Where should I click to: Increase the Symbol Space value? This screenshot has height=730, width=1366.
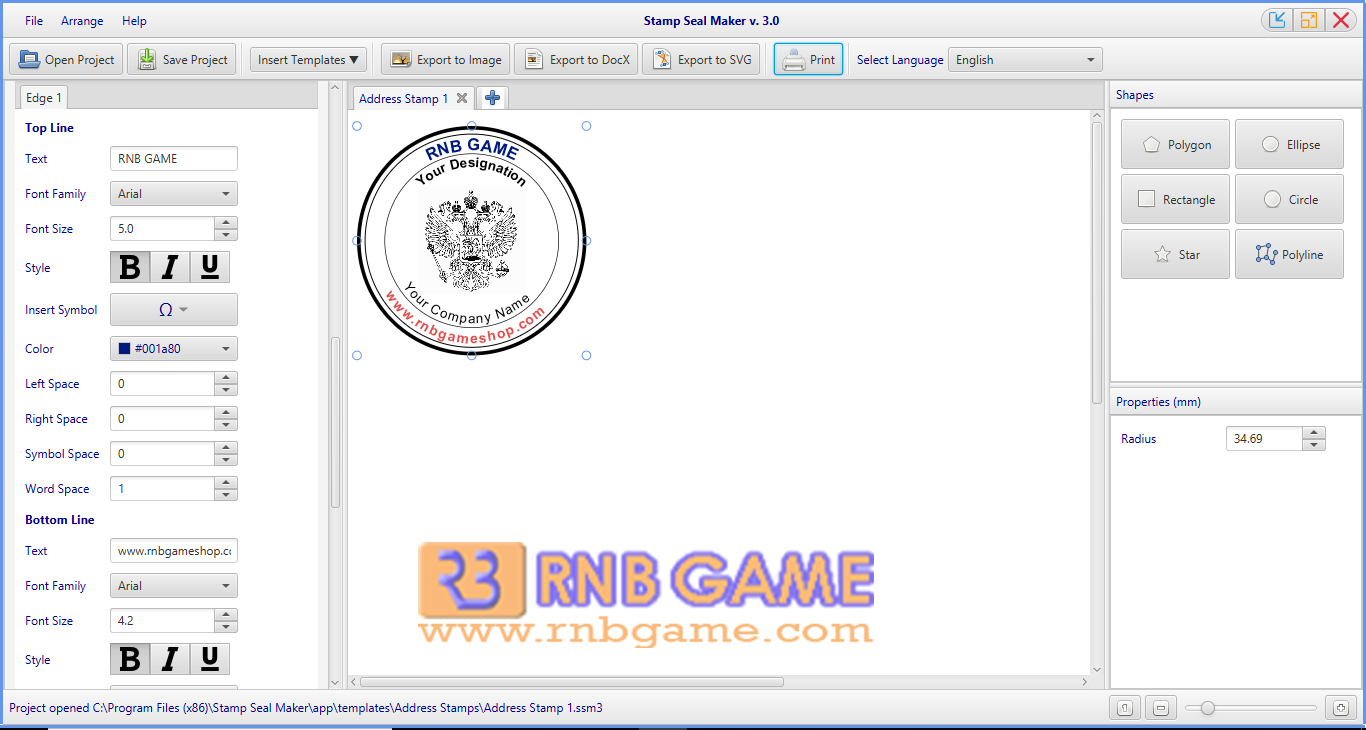click(227, 448)
